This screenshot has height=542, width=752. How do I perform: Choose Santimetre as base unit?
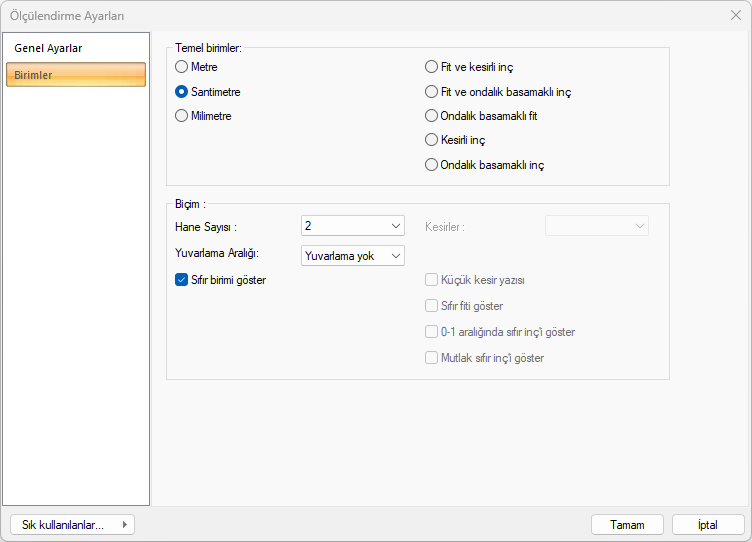pyautogui.click(x=182, y=91)
